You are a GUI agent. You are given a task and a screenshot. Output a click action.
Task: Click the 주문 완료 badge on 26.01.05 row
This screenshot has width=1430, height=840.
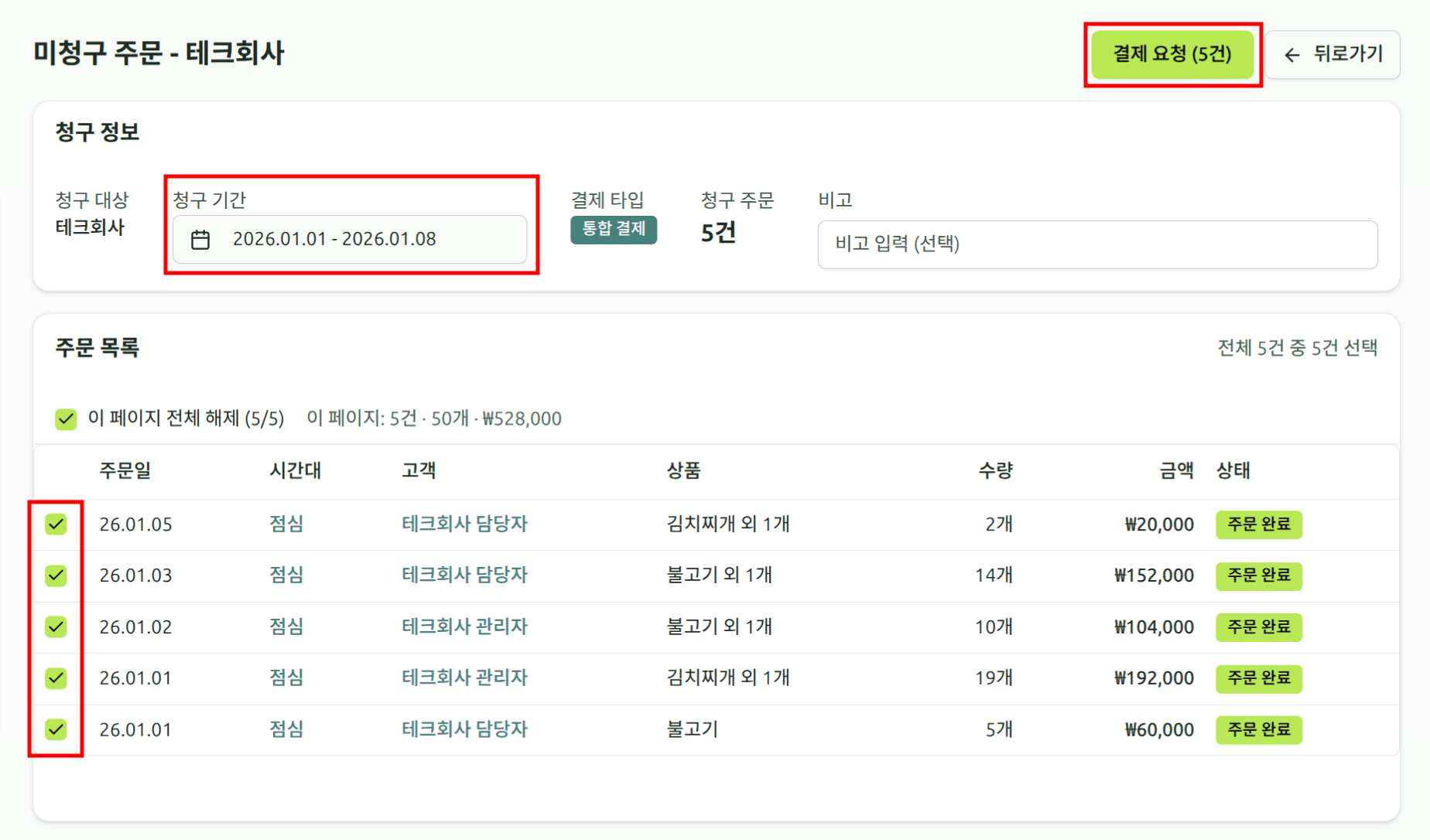click(x=1258, y=524)
